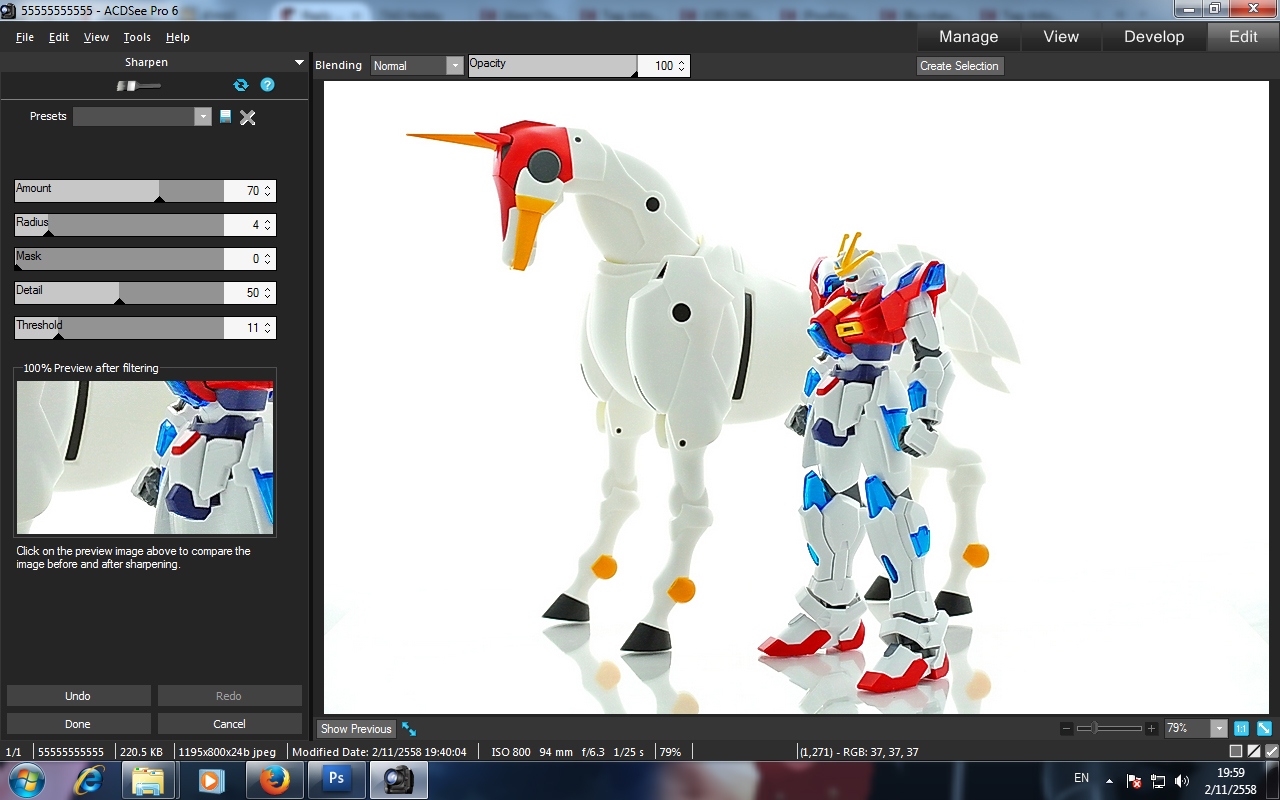The image size is (1280, 800).
Task: Open the Help menu
Action: point(178,37)
